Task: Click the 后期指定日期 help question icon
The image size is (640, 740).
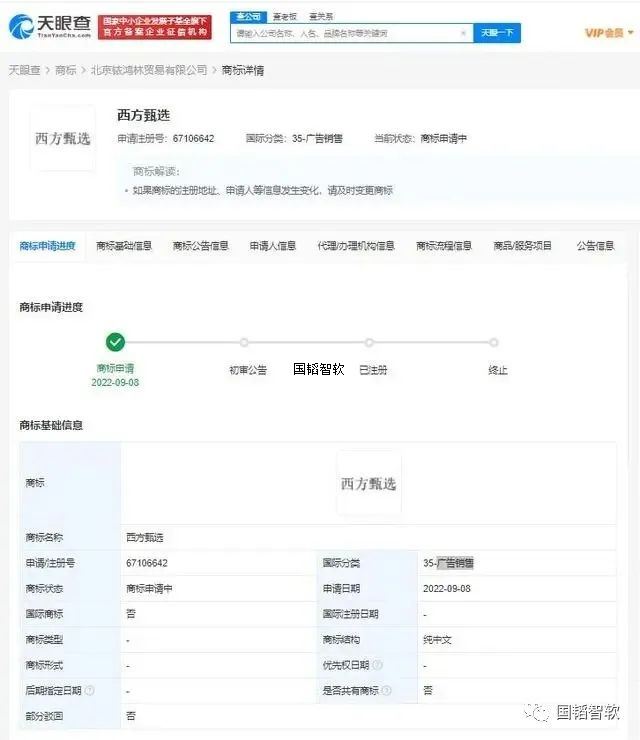Action: point(89,690)
